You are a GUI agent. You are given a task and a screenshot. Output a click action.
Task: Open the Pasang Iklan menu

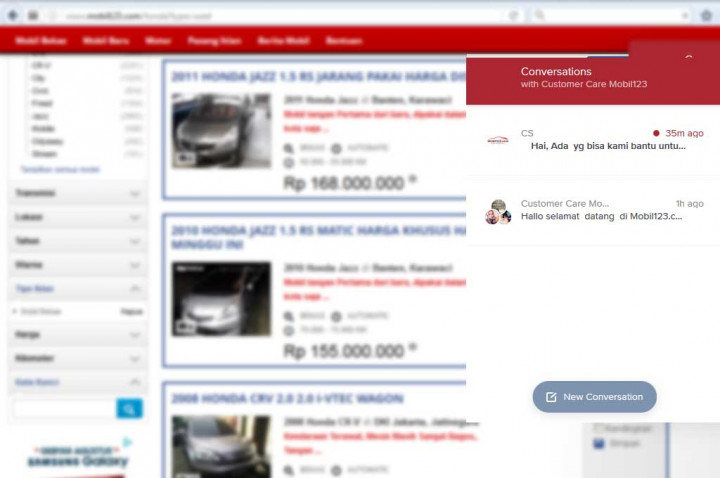point(214,41)
